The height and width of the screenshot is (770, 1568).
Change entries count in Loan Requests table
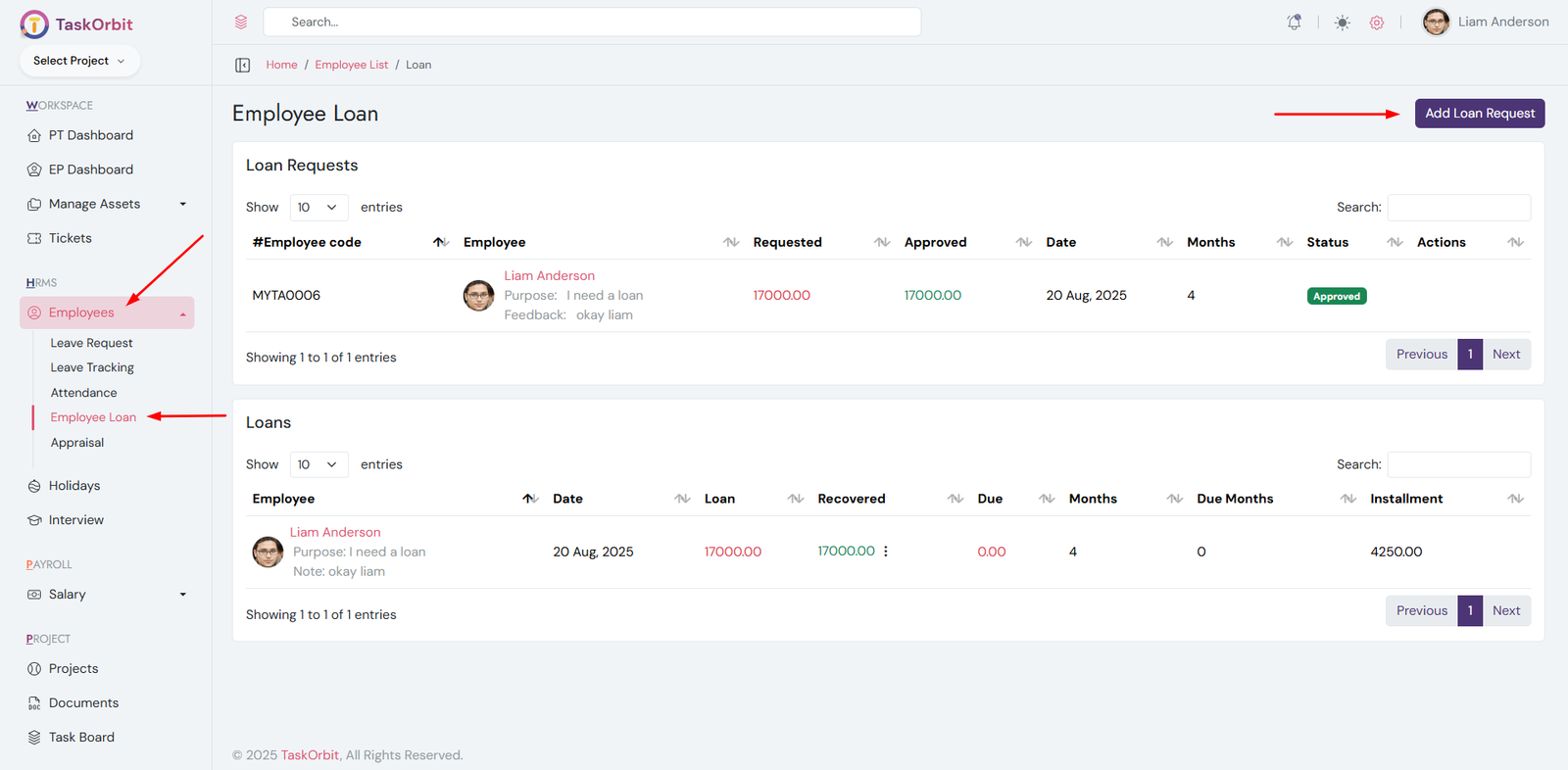pos(318,207)
